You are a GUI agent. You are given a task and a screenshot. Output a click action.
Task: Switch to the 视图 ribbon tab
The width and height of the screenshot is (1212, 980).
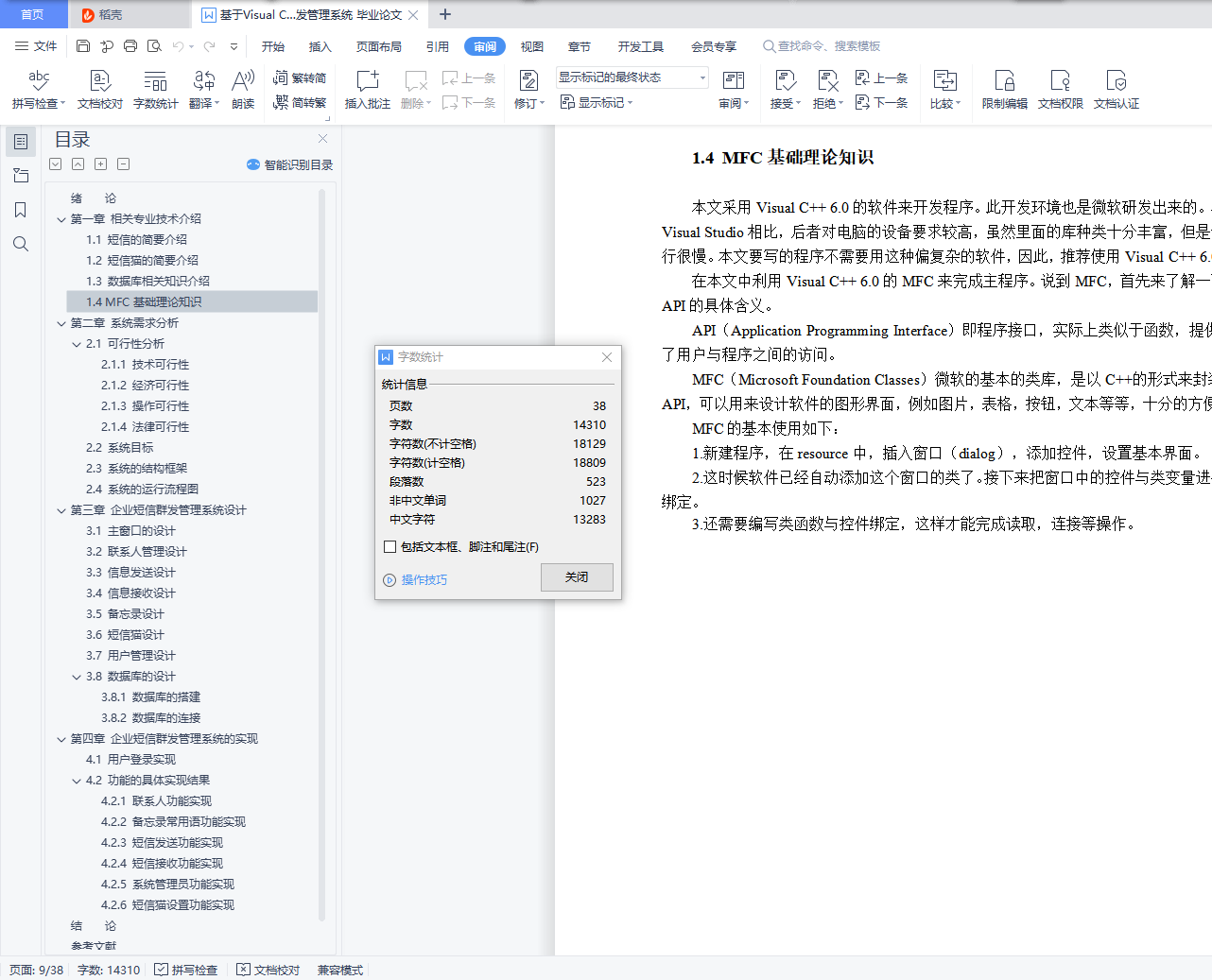[x=532, y=46]
